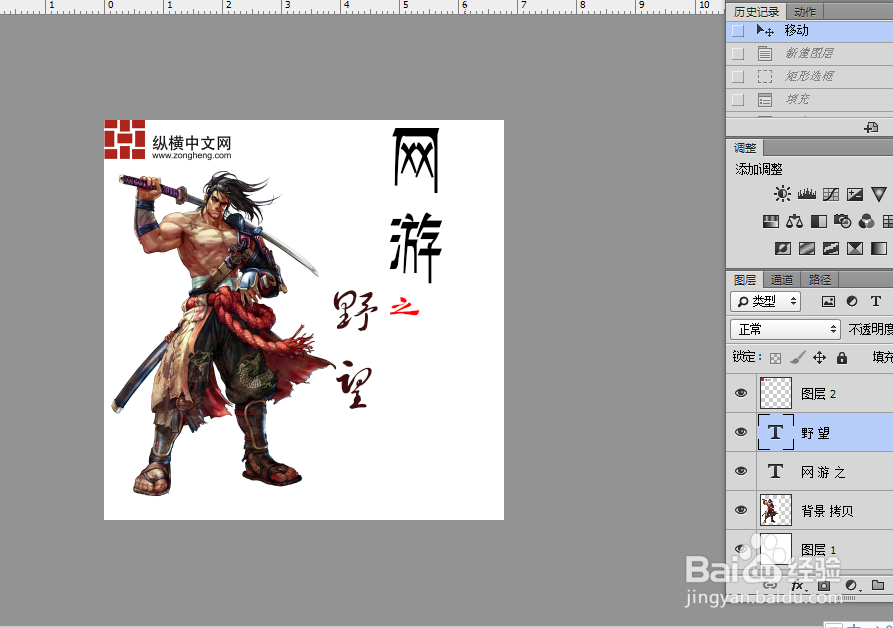Image resolution: width=893 pixels, height=628 pixels.
Task: Lock all layer attributes
Action: pos(842,358)
